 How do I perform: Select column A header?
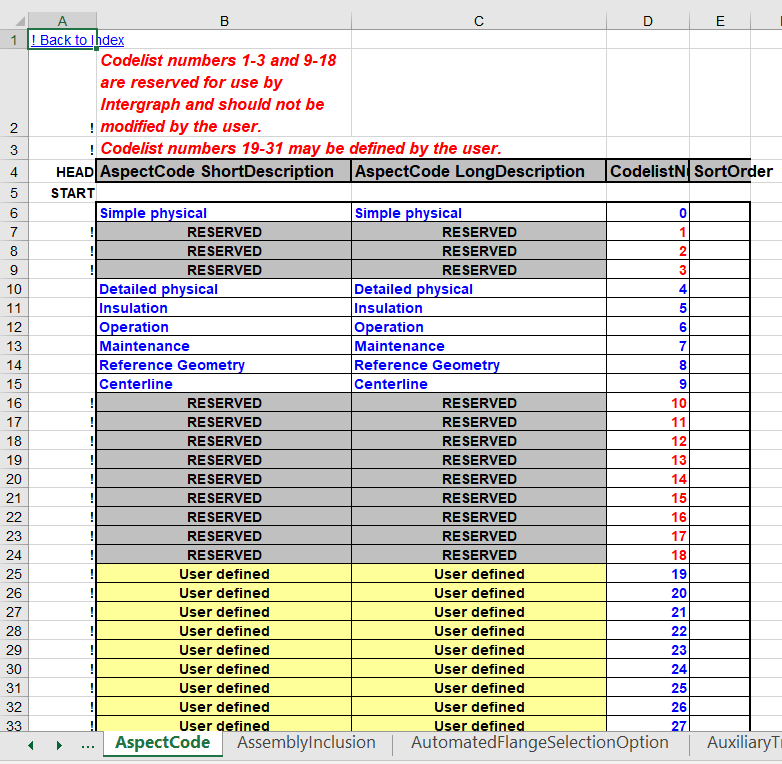(62, 21)
